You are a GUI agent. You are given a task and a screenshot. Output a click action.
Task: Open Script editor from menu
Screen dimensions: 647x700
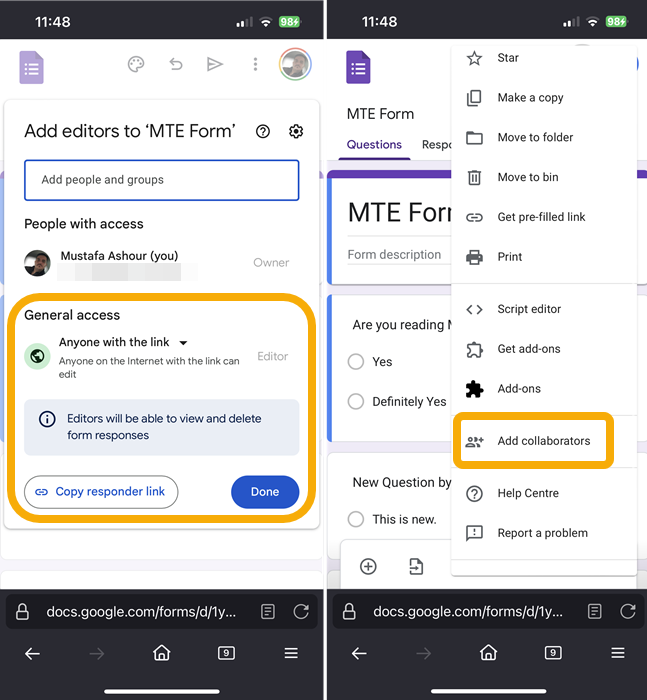pyautogui.click(x=544, y=309)
